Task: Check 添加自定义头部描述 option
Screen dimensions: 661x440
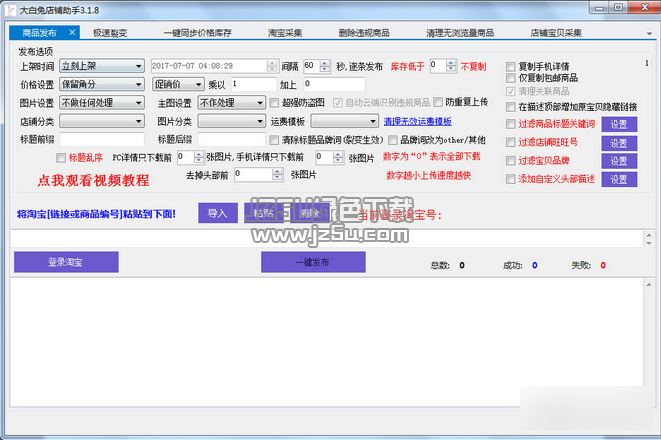Action: (511, 179)
